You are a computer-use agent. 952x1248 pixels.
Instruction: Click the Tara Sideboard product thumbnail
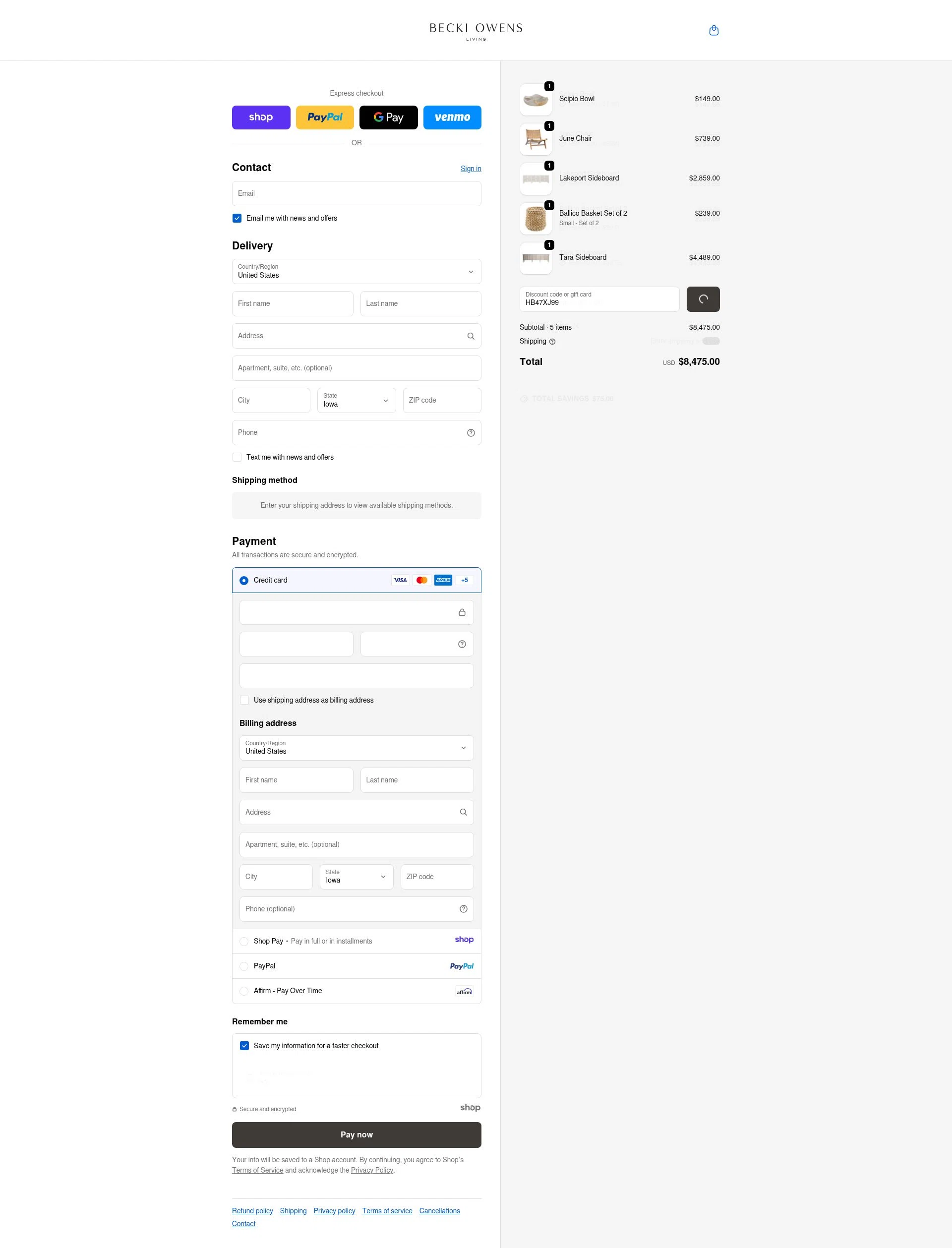click(535, 258)
